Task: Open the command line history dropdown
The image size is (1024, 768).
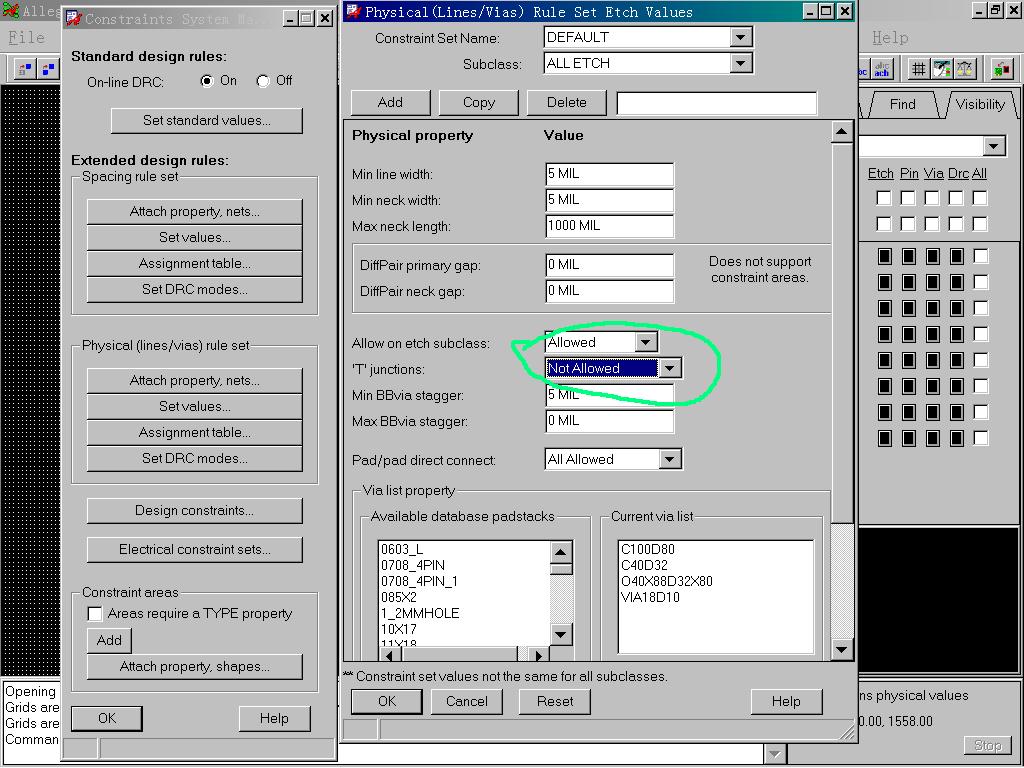Action: pos(774,754)
